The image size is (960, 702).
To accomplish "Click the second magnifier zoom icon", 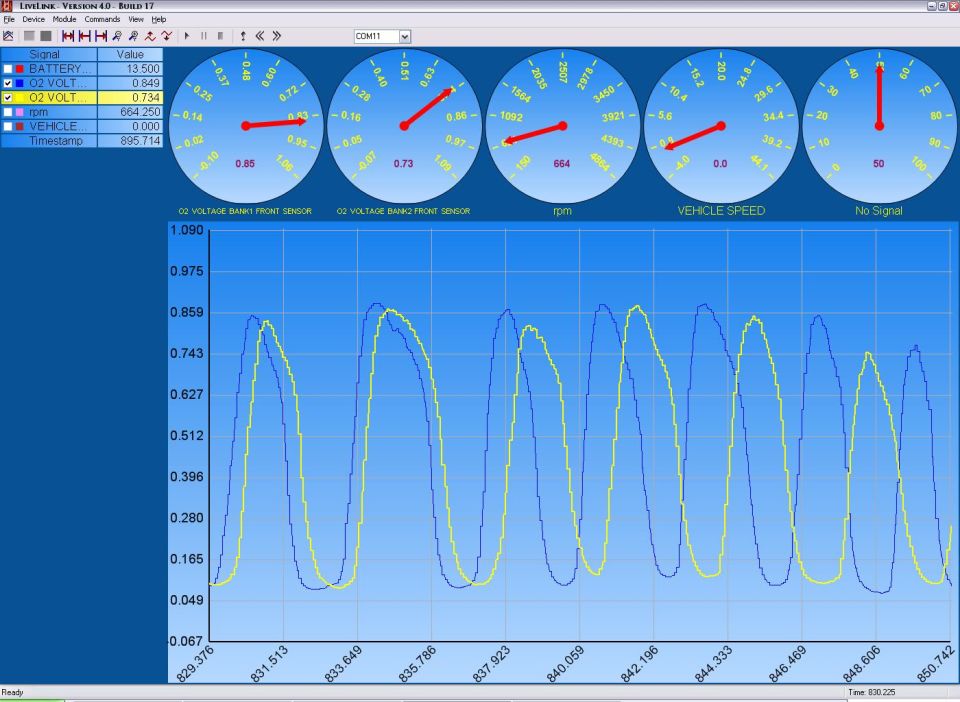I will point(133,36).
